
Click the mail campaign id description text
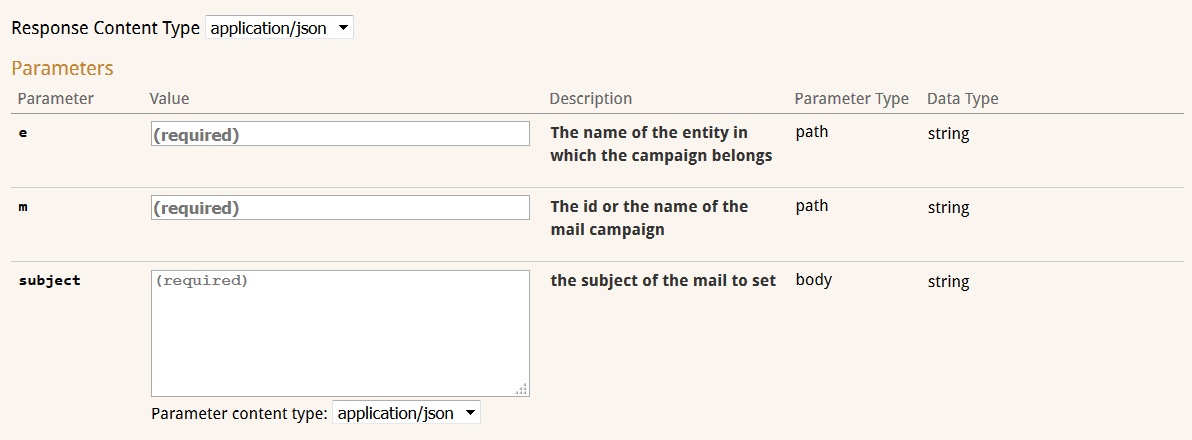click(x=649, y=218)
